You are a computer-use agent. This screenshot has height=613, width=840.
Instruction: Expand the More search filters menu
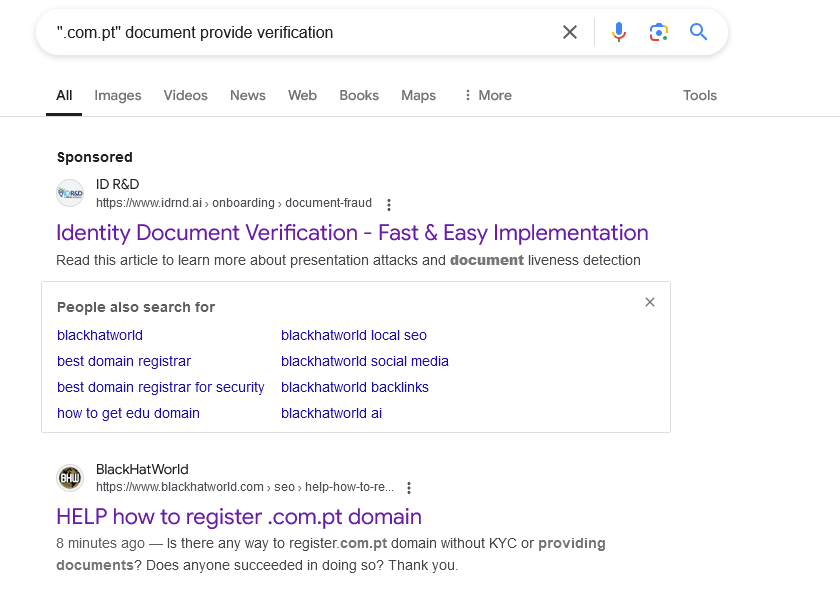click(x=488, y=95)
